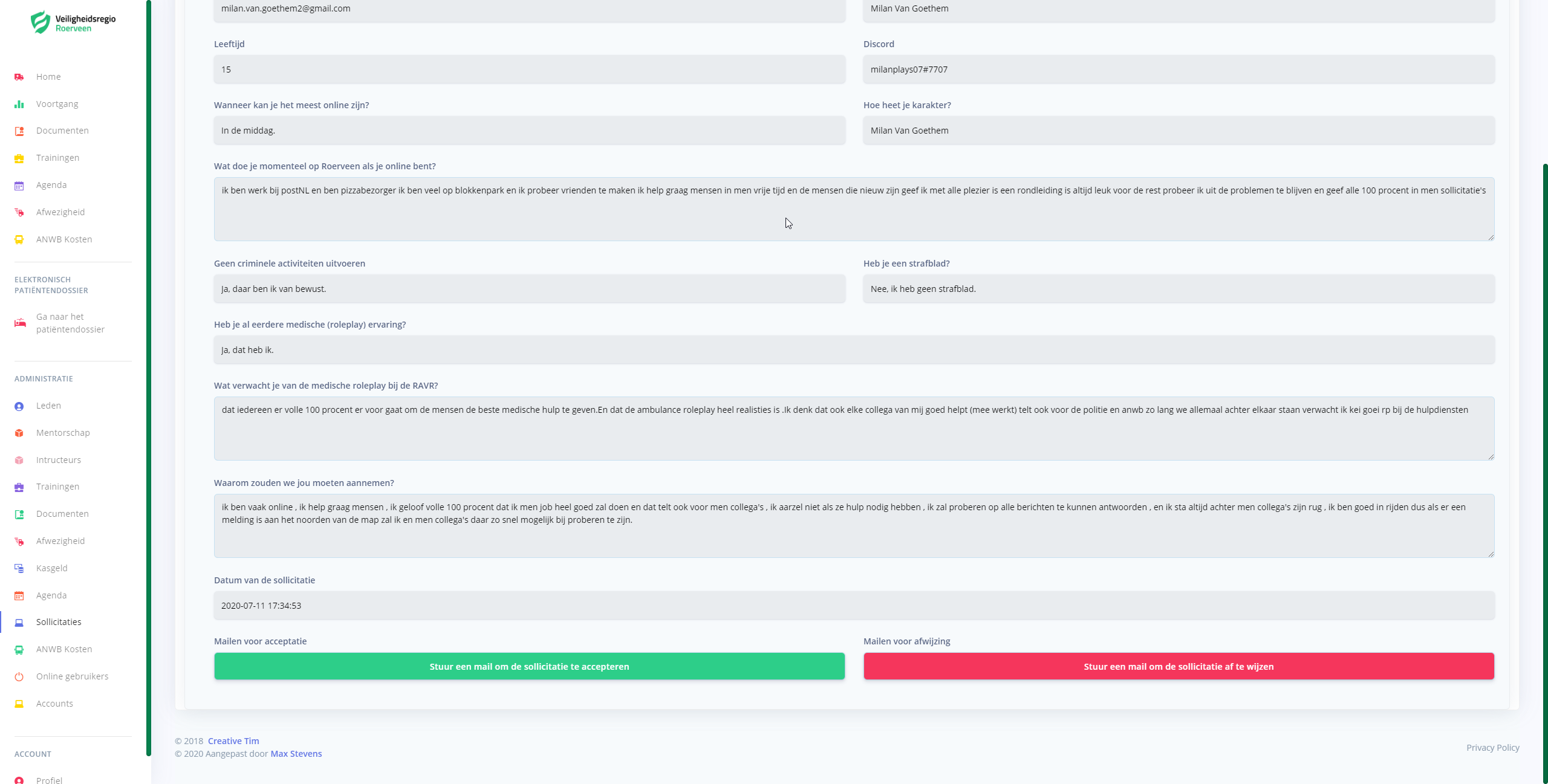The height and width of the screenshot is (784, 1548).
Task: Go to Accounts in the sidebar
Action: (x=54, y=704)
